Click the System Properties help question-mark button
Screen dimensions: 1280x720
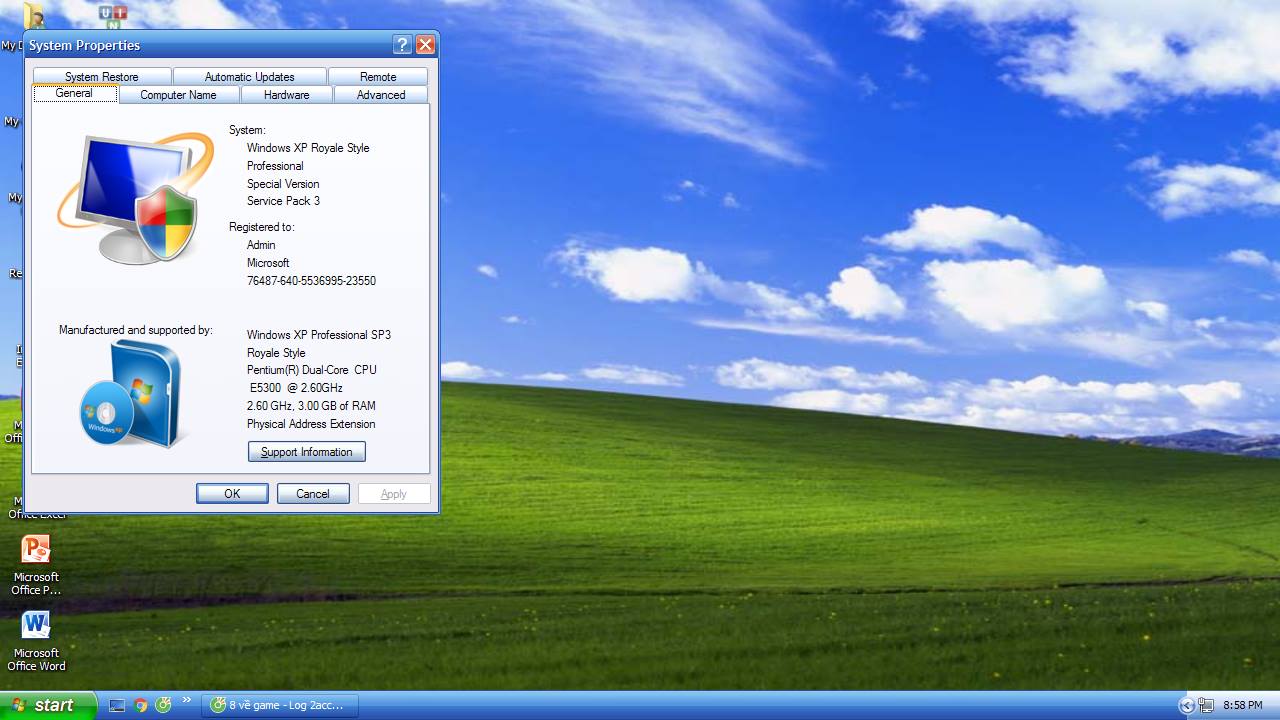point(402,45)
